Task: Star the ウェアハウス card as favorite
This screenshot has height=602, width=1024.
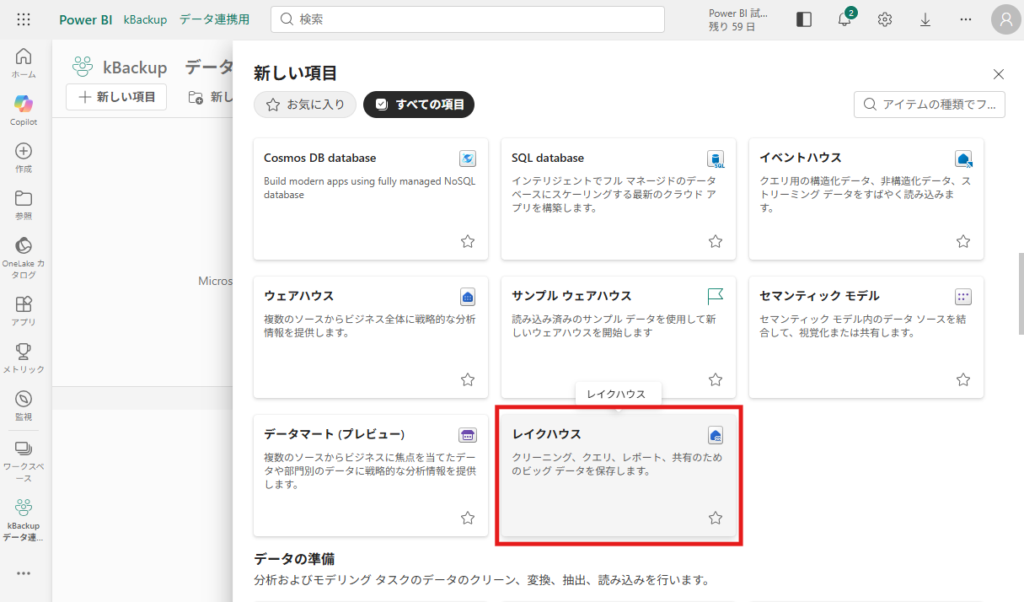Action: 467,379
